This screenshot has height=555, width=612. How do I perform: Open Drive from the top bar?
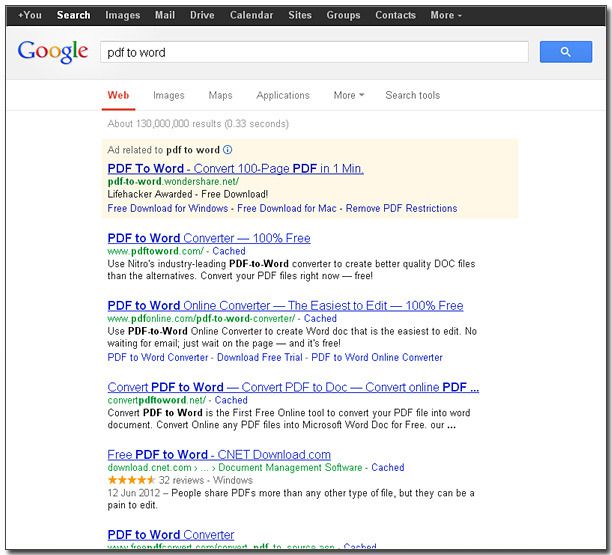202,15
